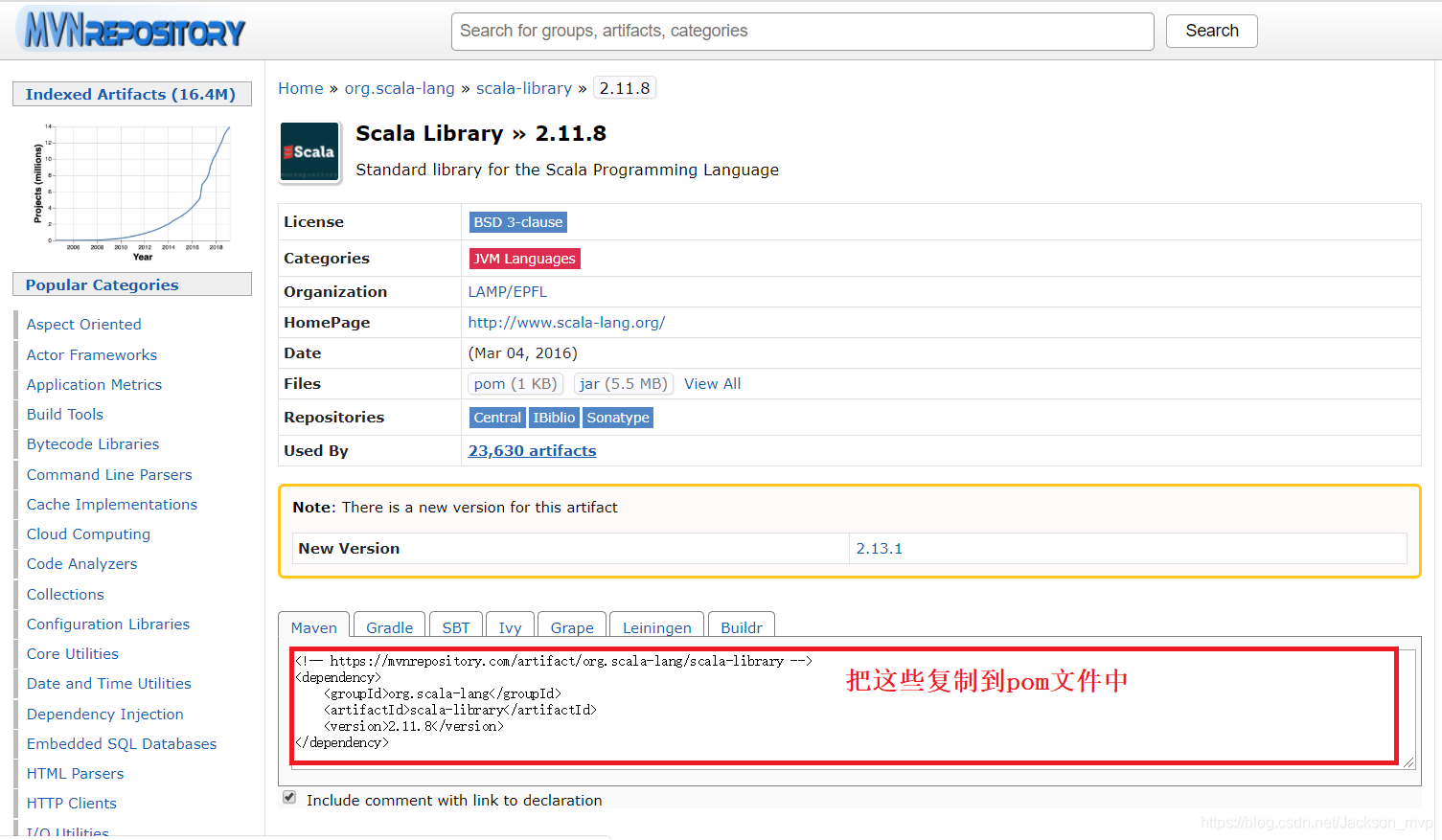Viewport: 1442px width, 840px height.
Task: Switch to the Buildr tab
Action: 742,626
